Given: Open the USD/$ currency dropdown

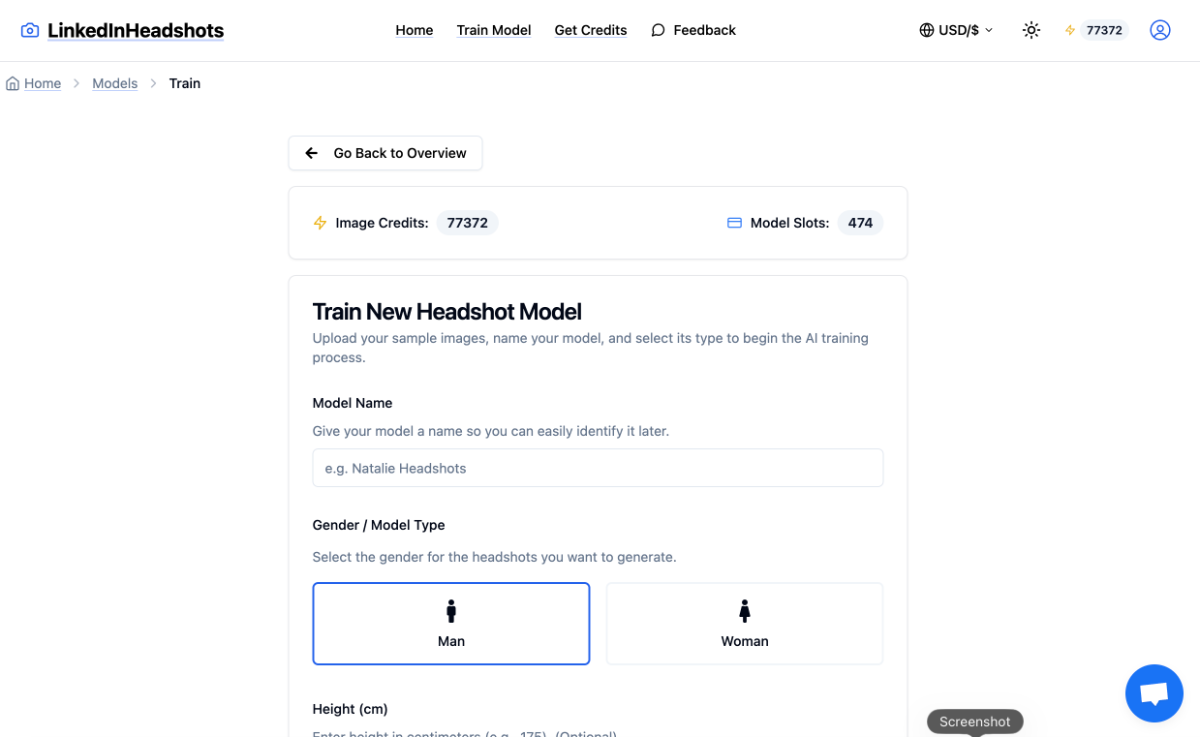Looking at the screenshot, I should [956, 30].
